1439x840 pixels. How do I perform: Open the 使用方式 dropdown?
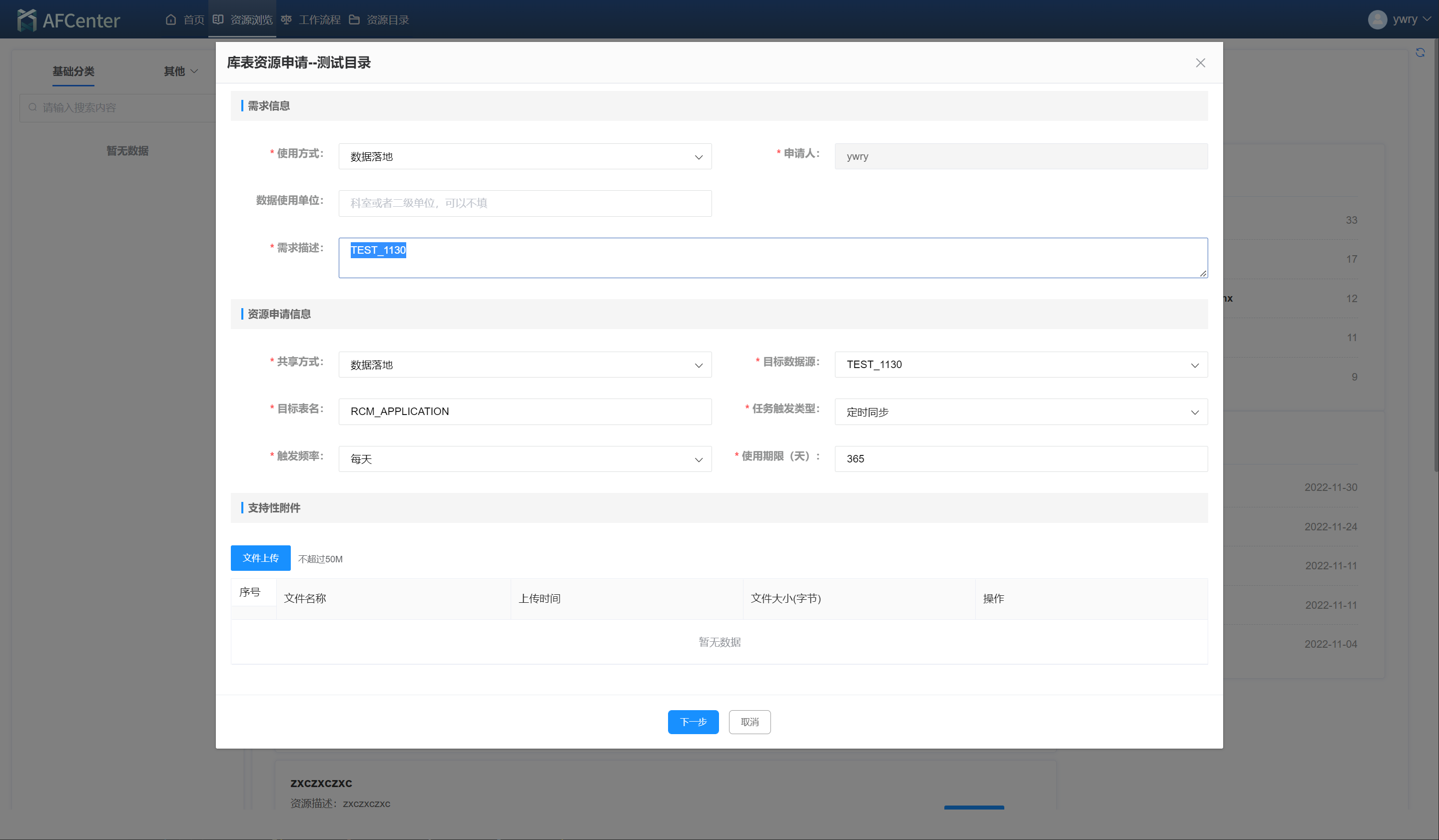click(525, 156)
